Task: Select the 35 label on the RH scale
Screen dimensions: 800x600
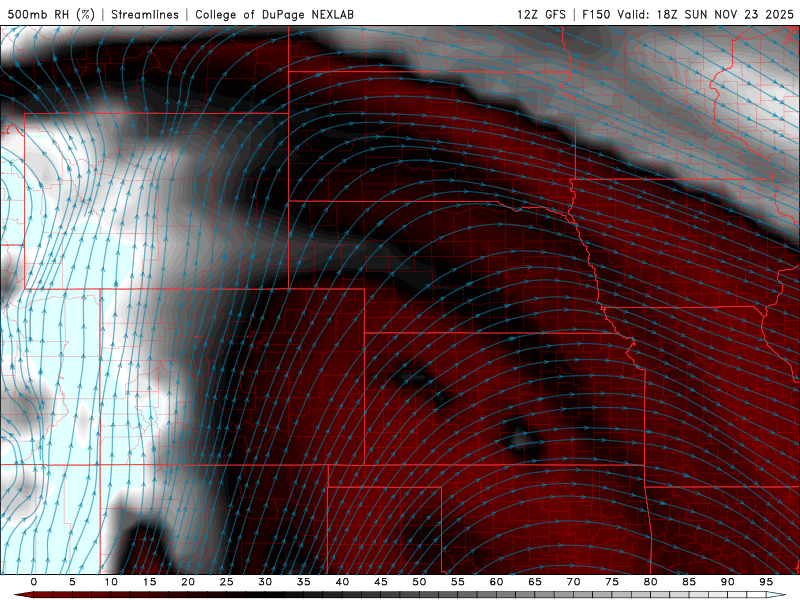Action: point(304,582)
